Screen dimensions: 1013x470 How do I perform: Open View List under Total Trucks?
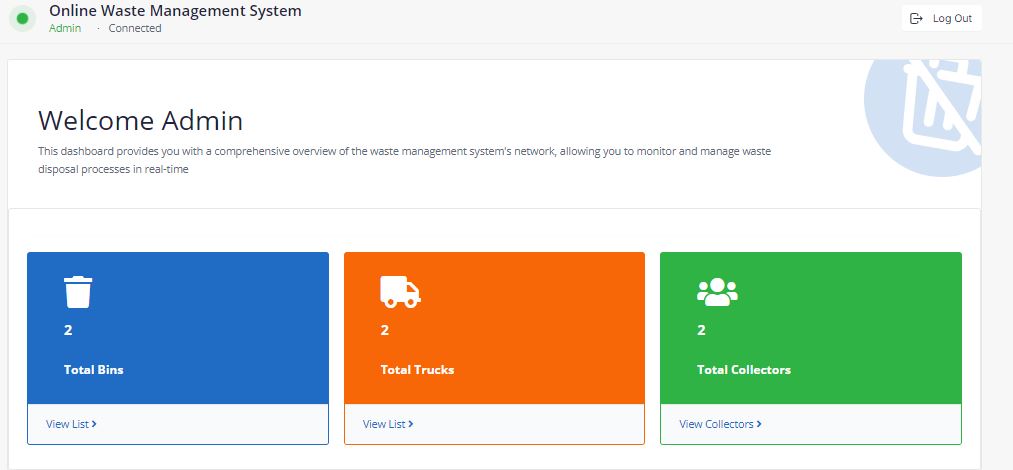click(x=388, y=424)
